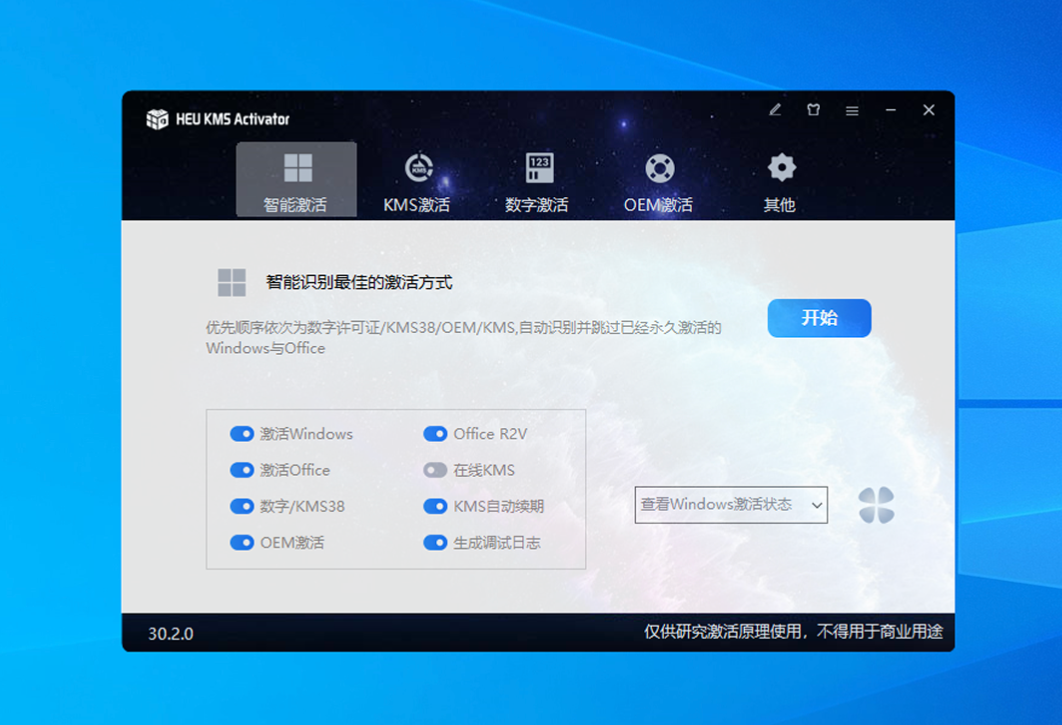Open the hamburger menu icon

(x=852, y=110)
